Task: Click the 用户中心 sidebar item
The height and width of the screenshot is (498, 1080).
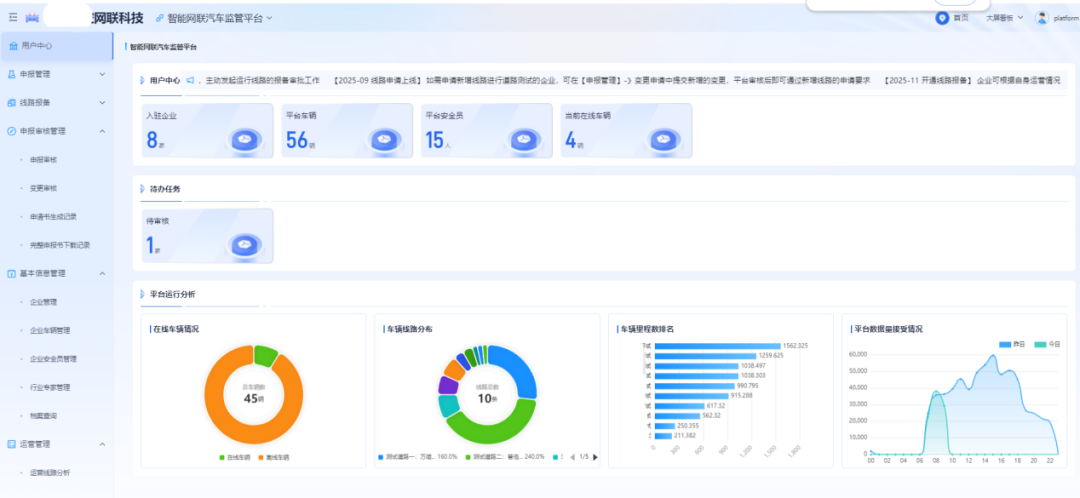Action: [56, 45]
